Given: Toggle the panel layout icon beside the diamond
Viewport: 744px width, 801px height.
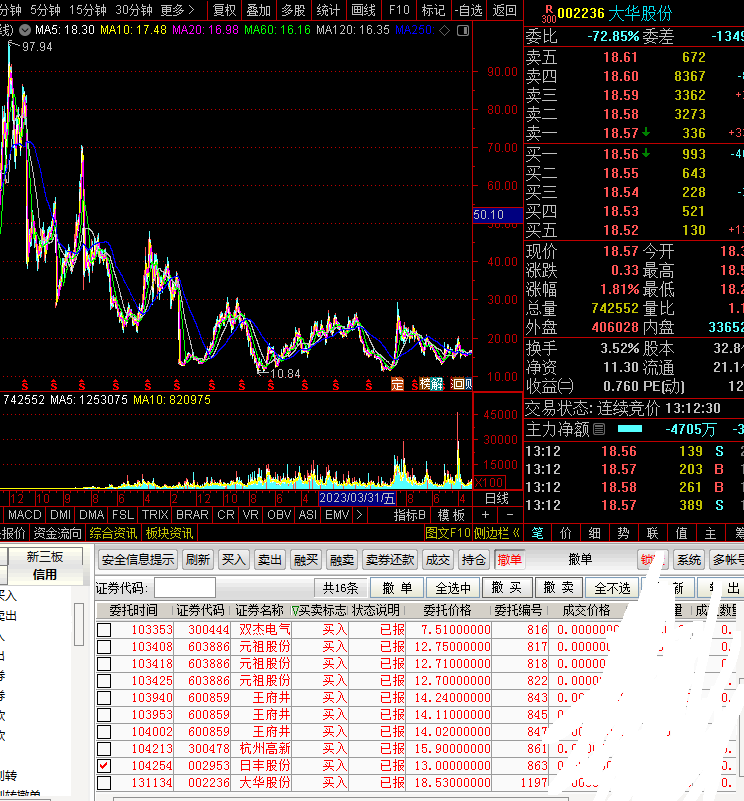Looking at the screenshot, I should (463, 31).
